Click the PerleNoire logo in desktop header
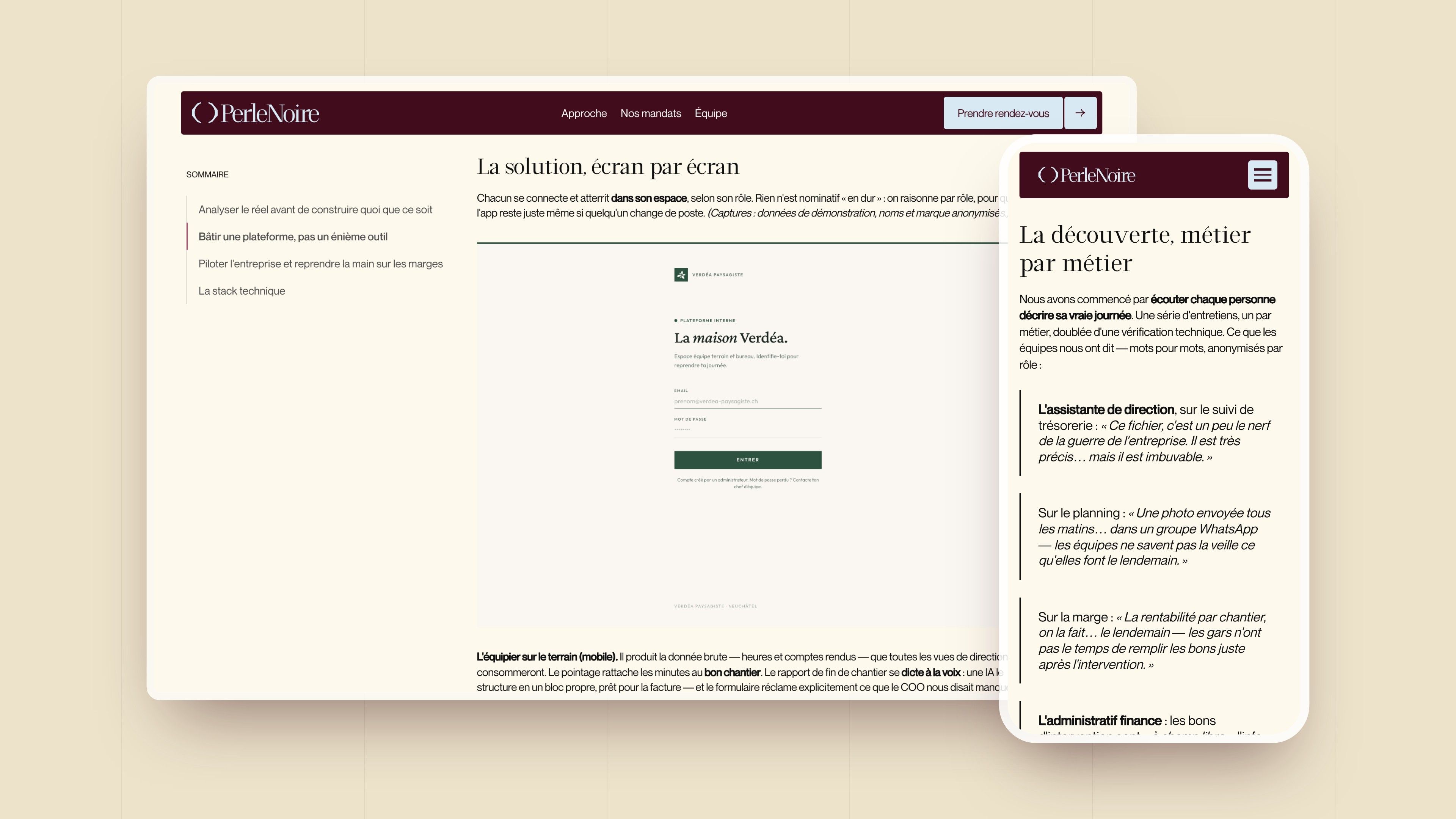 pyautogui.click(x=256, y=113)
